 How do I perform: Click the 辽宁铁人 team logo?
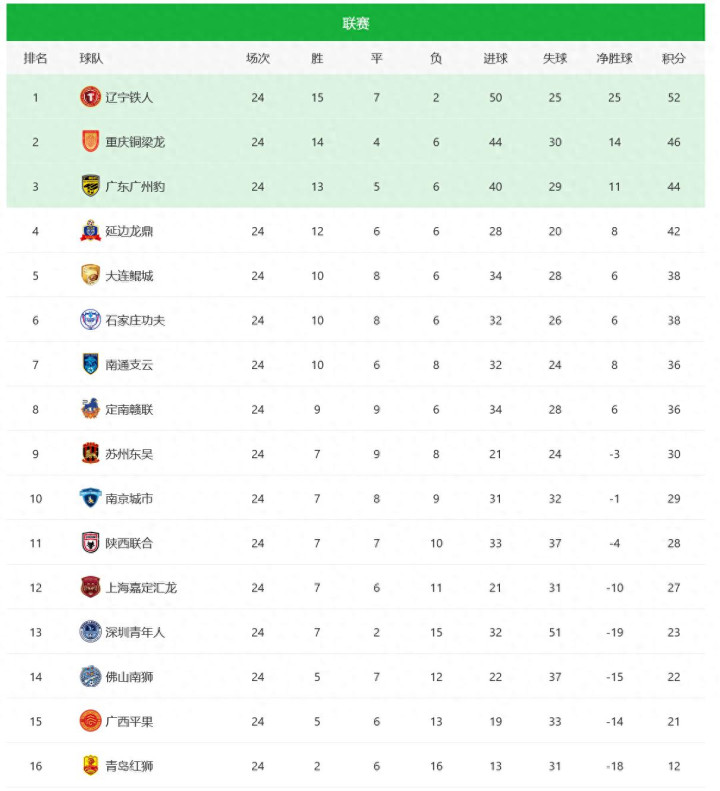[91, 97]
